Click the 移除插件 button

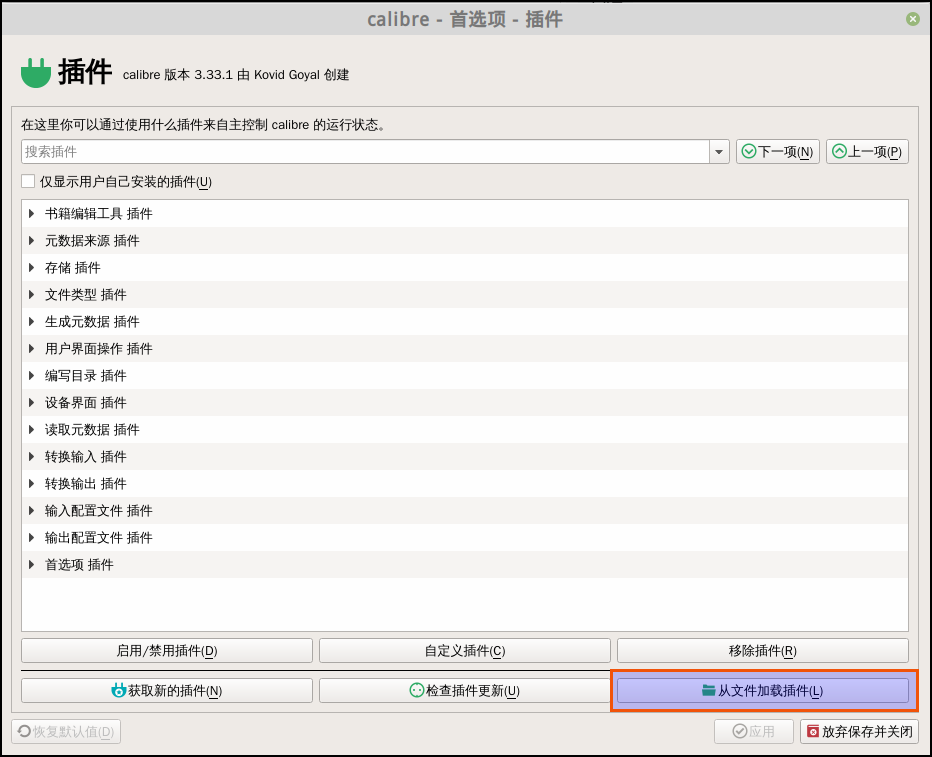click(763, 651)
